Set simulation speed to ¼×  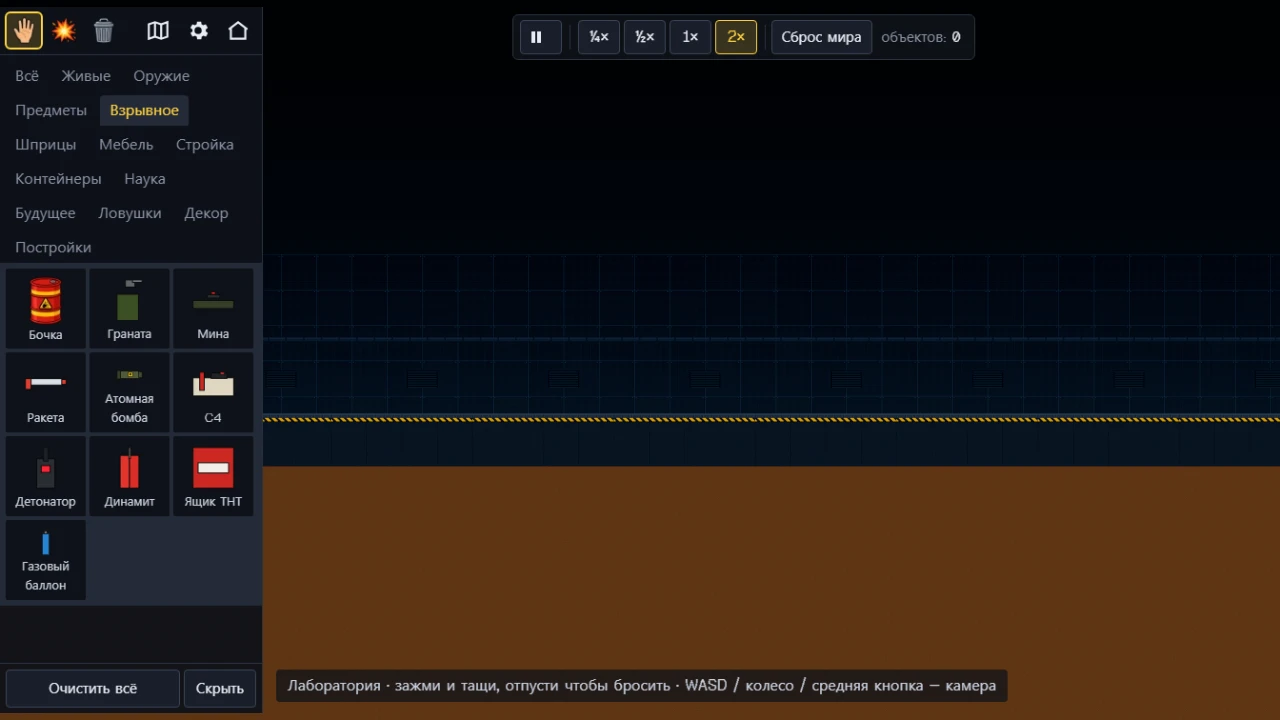(599, 37)
